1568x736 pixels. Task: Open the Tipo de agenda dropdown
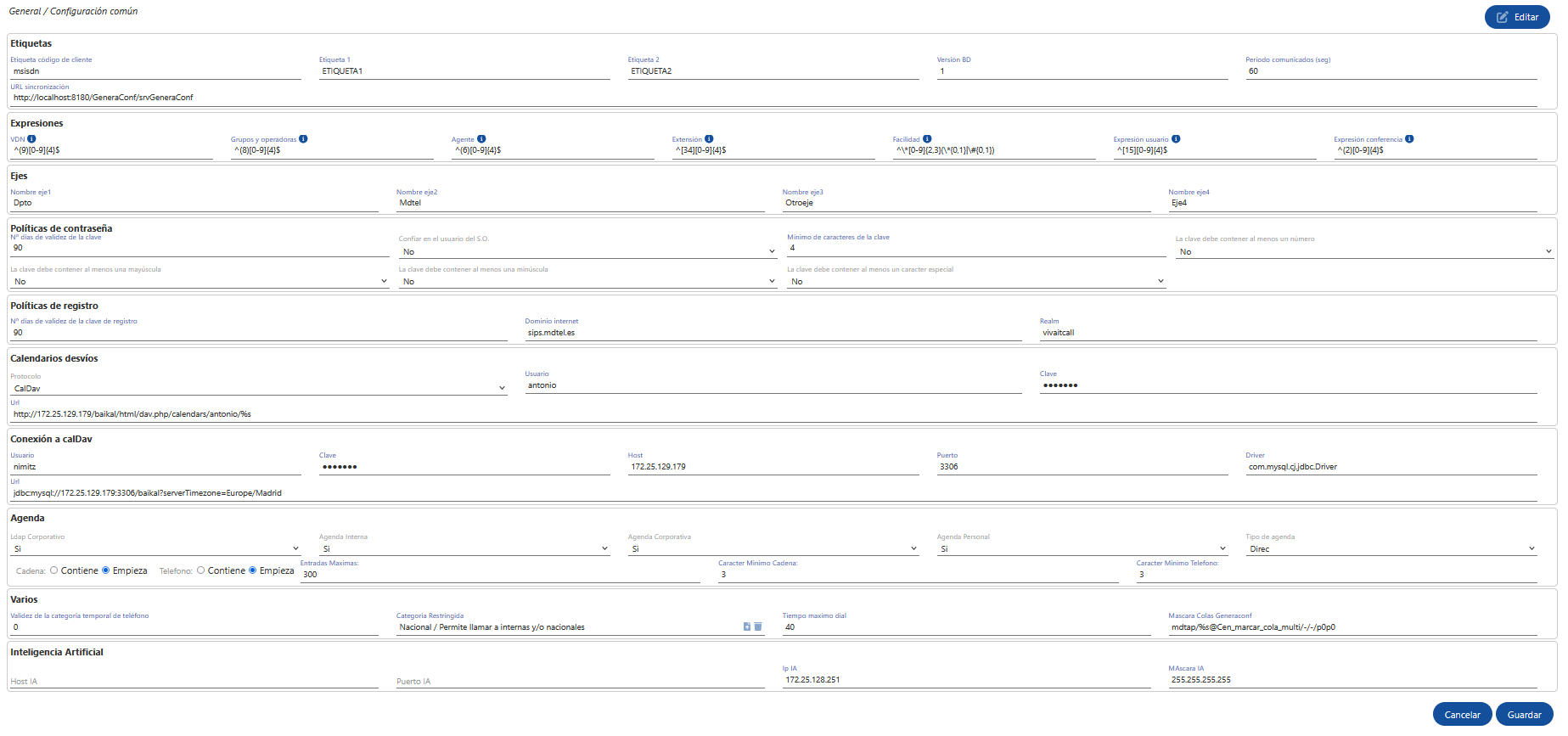(x=1391, y=548)
